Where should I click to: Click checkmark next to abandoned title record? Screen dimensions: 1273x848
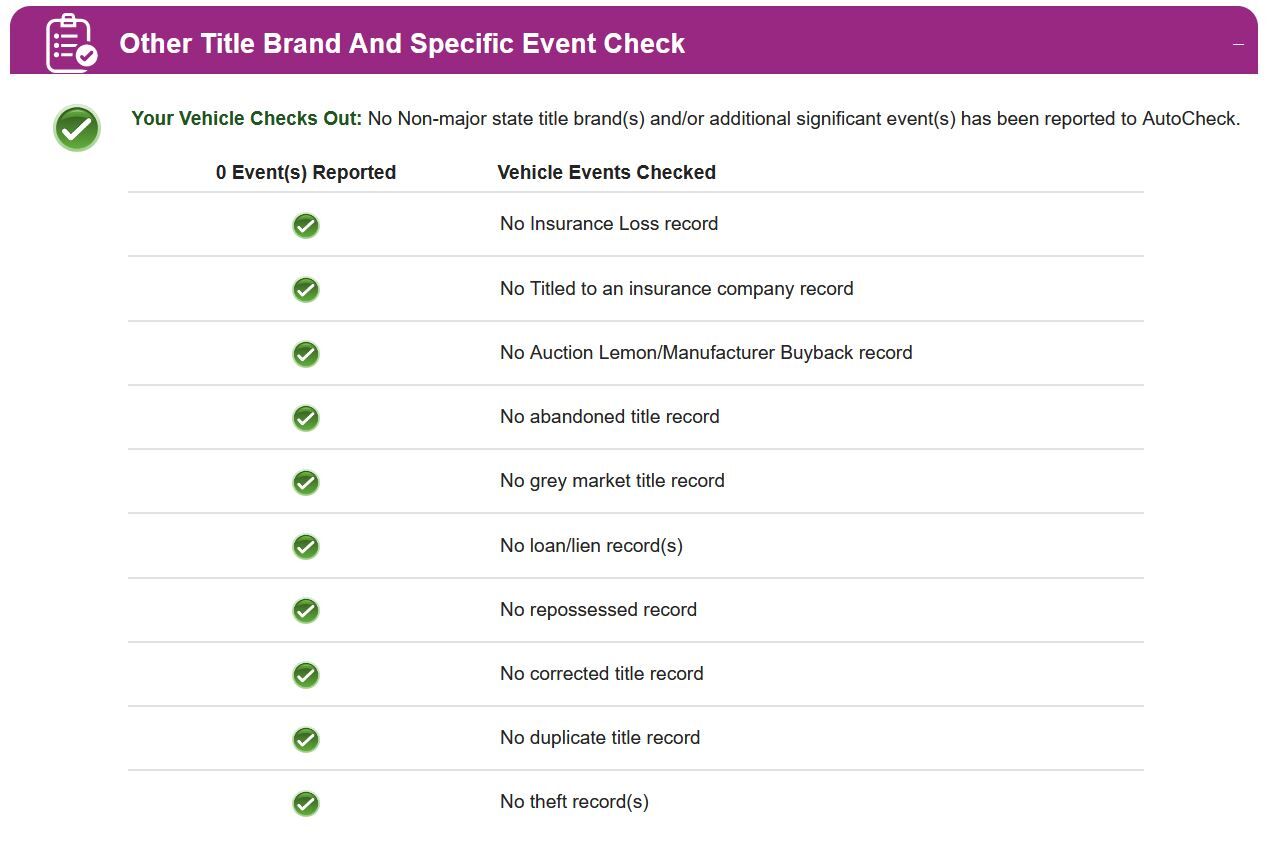tap(306, 418)
